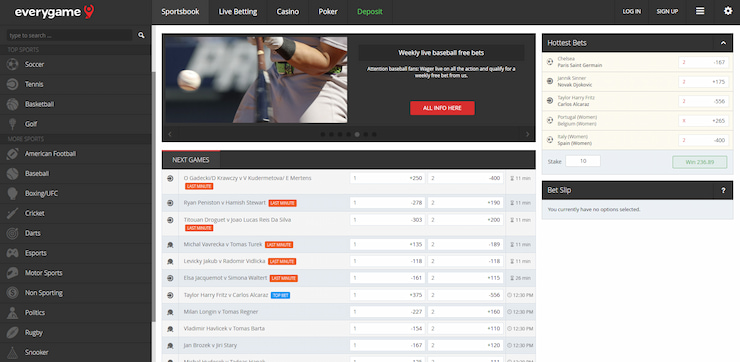The height and width of the screenshot is (362, 740).
Task: Collapse the Hottest Bets panel
Action: (x=723, y=43)
